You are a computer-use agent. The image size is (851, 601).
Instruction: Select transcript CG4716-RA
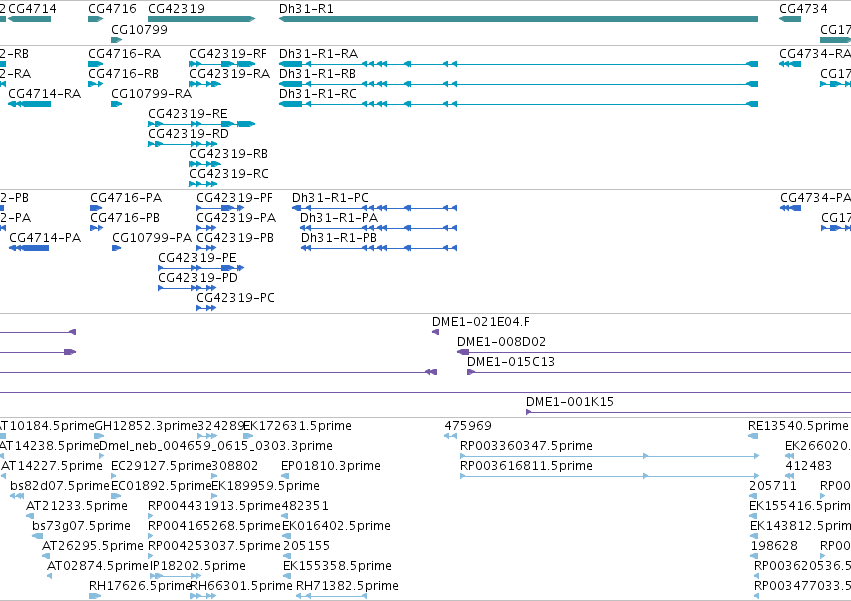(x=125, y=54)
